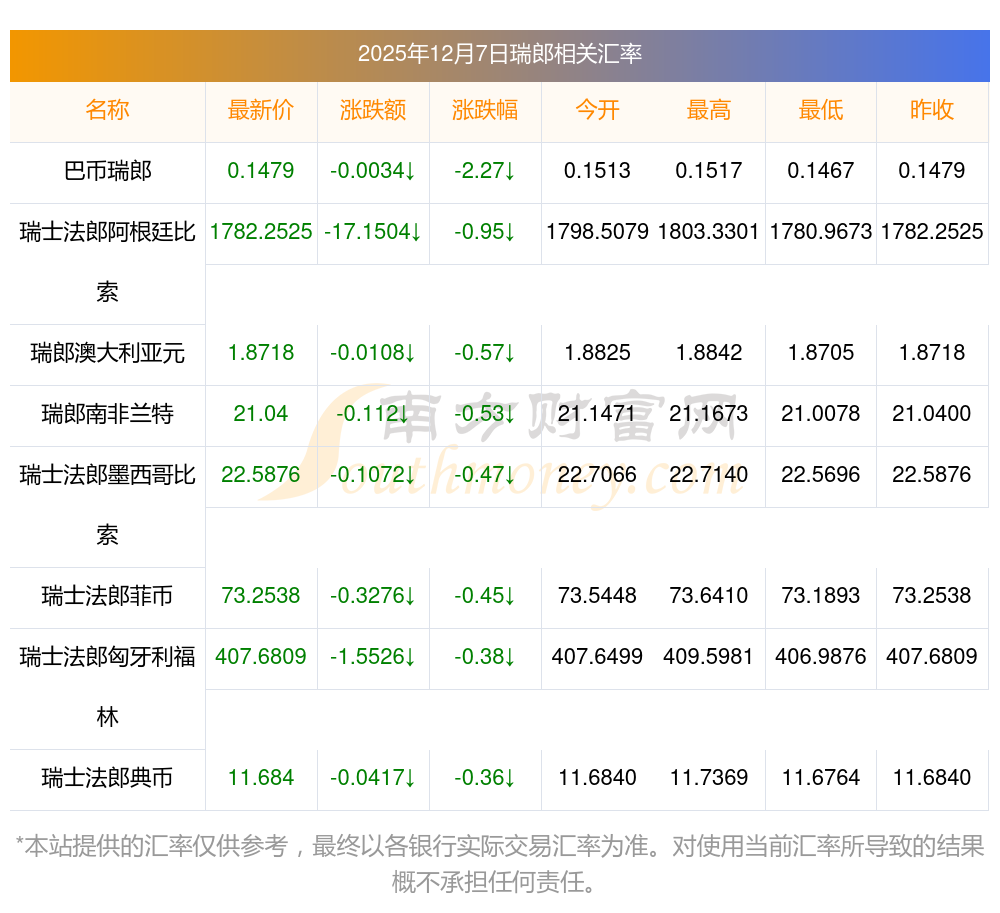Click the 涨跌额 column header

click(373, 111)
